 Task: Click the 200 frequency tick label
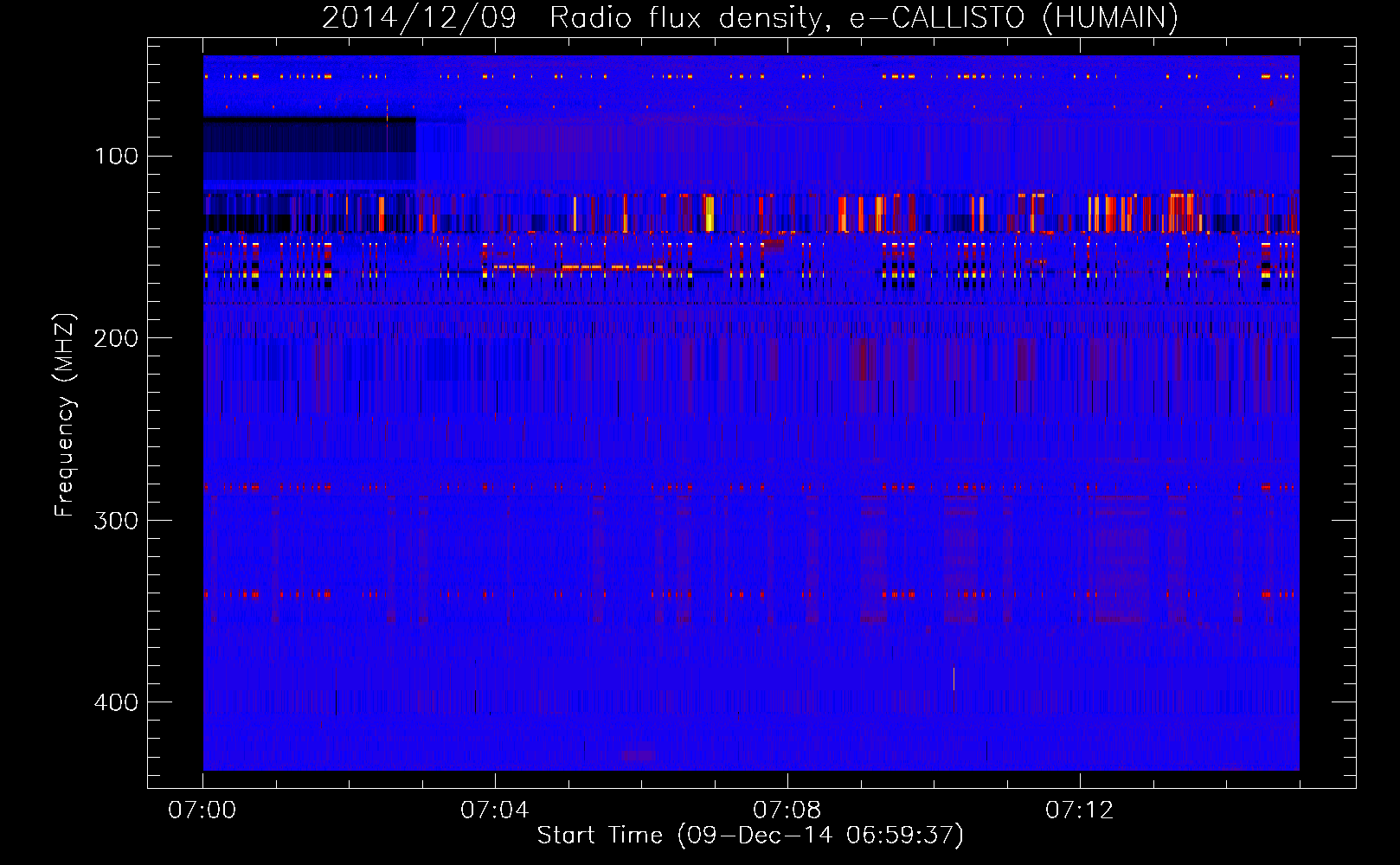(117, 338)
